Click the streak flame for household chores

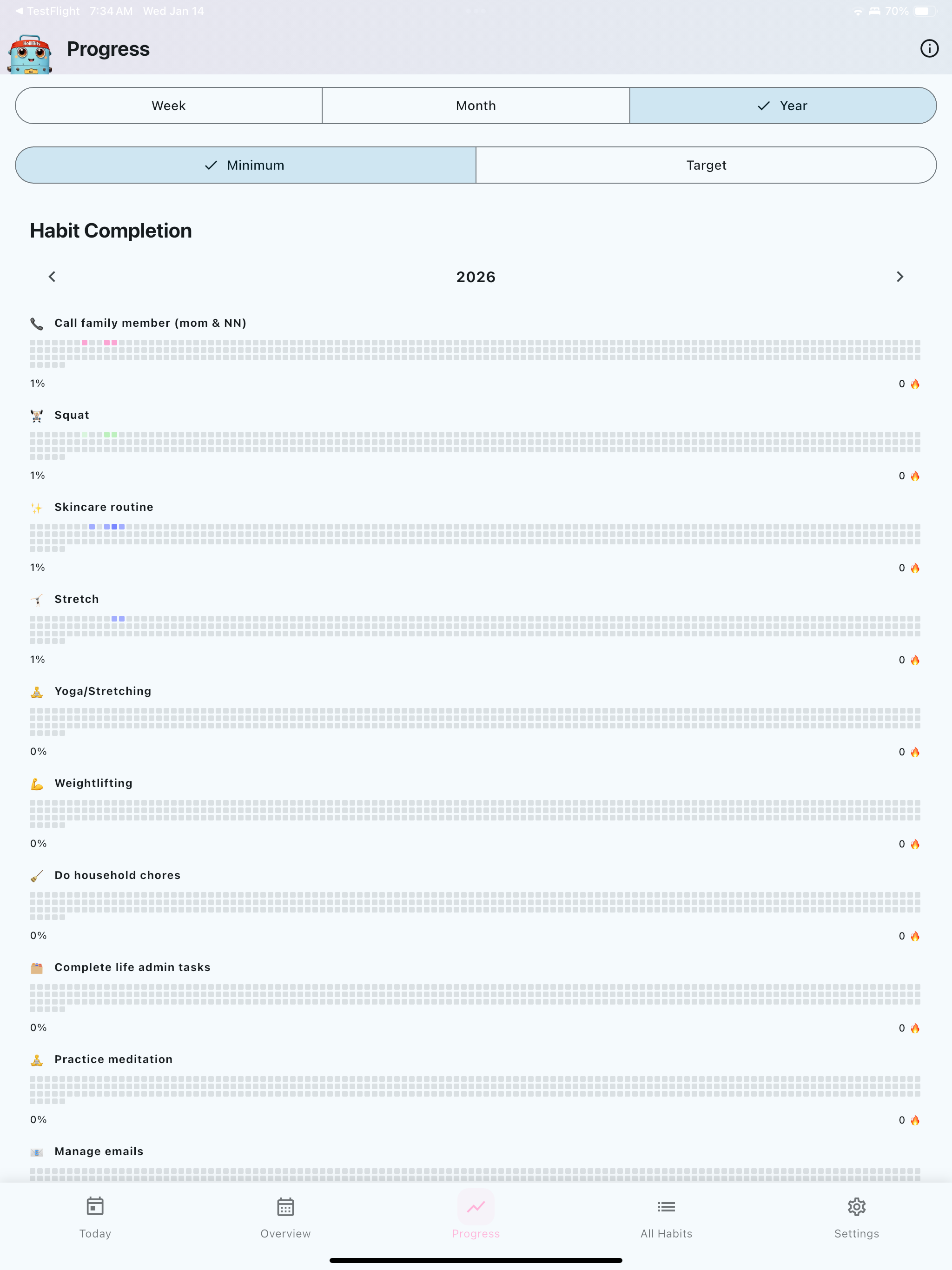point(915,936)
